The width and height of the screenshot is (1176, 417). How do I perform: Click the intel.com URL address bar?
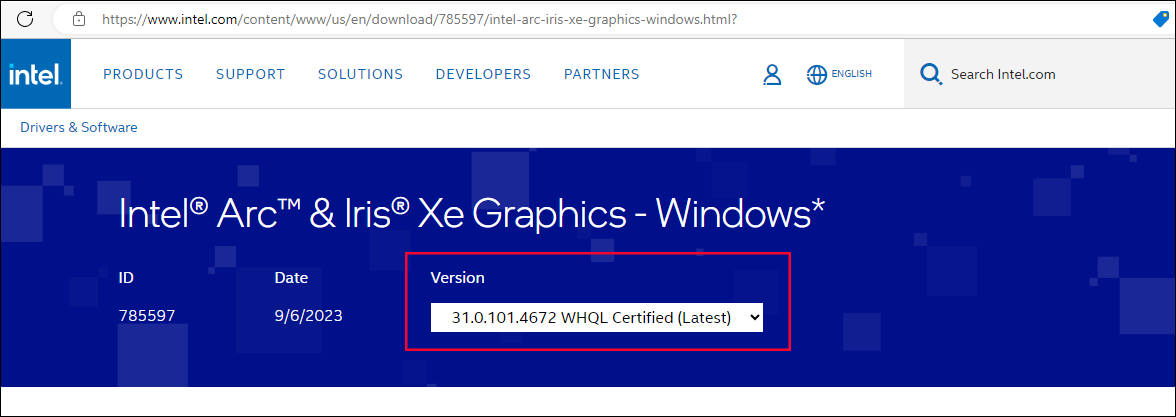[x=420, y=19]
